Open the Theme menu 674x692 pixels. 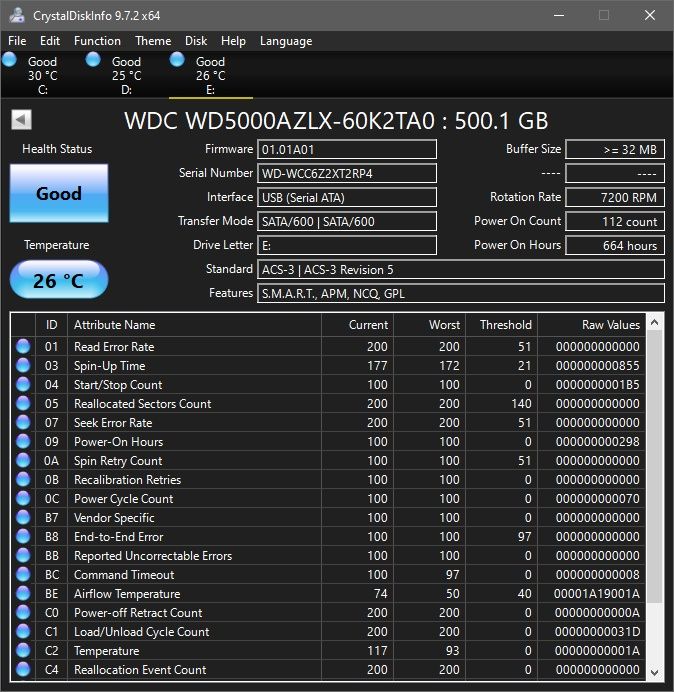tap(153, 41)
